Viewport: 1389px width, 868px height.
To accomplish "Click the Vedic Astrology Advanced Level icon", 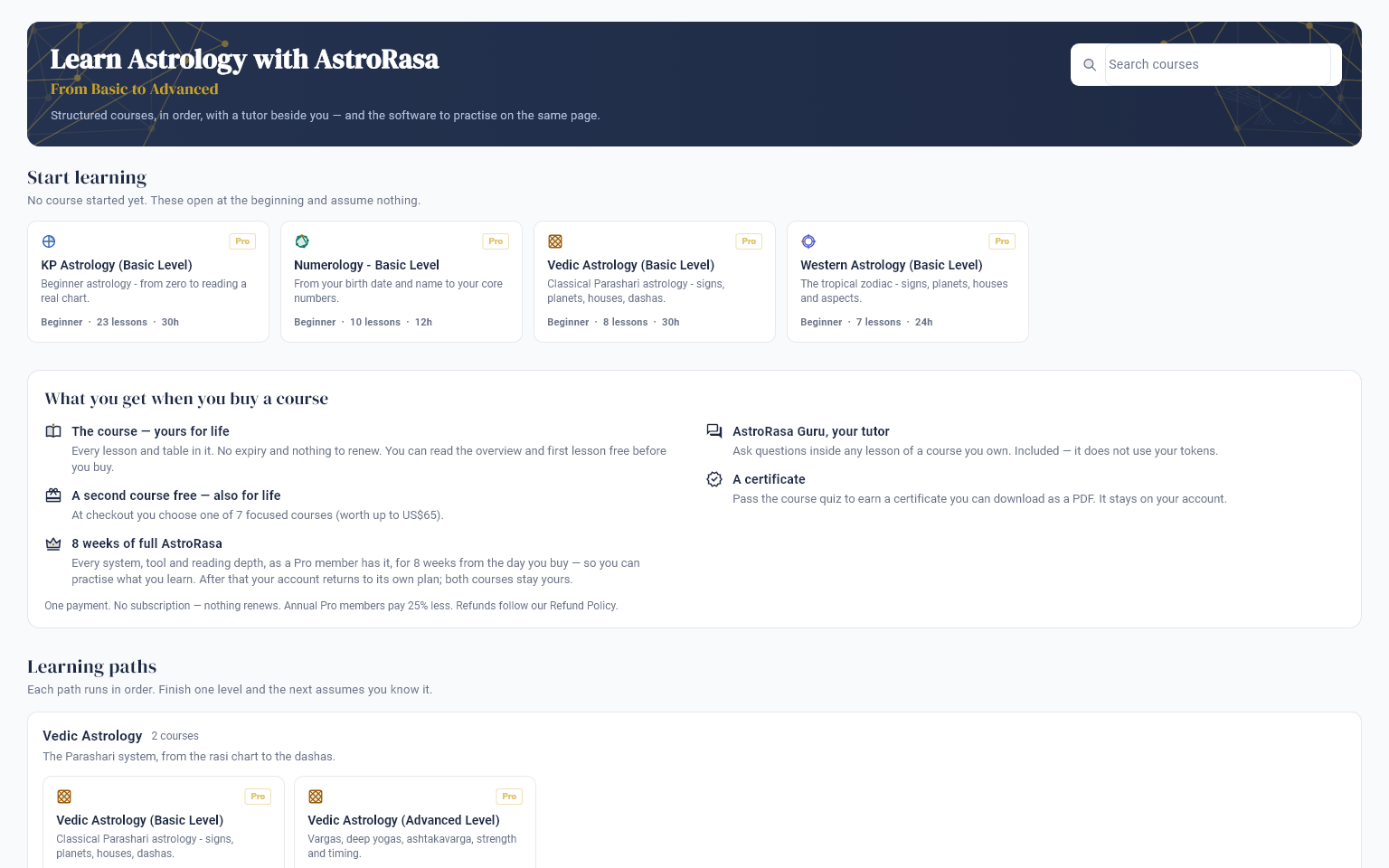I will coord(316,797).
